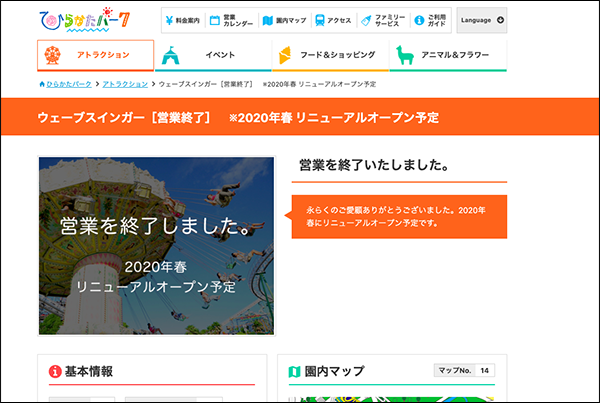Switch to the イベント tab
Screen dimensions: 600x403
[212, 55]
